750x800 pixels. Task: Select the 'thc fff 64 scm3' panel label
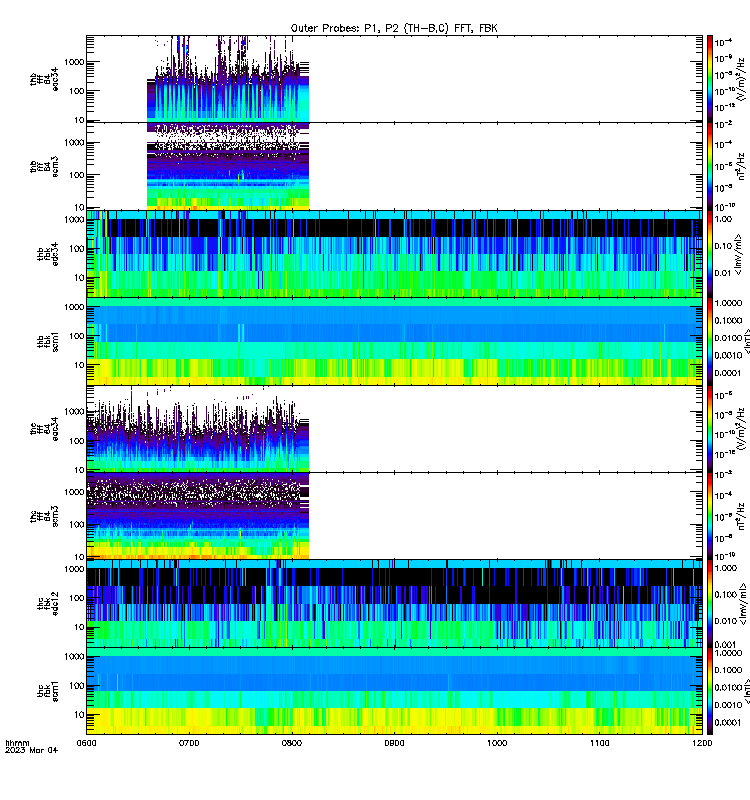(44, 516)
